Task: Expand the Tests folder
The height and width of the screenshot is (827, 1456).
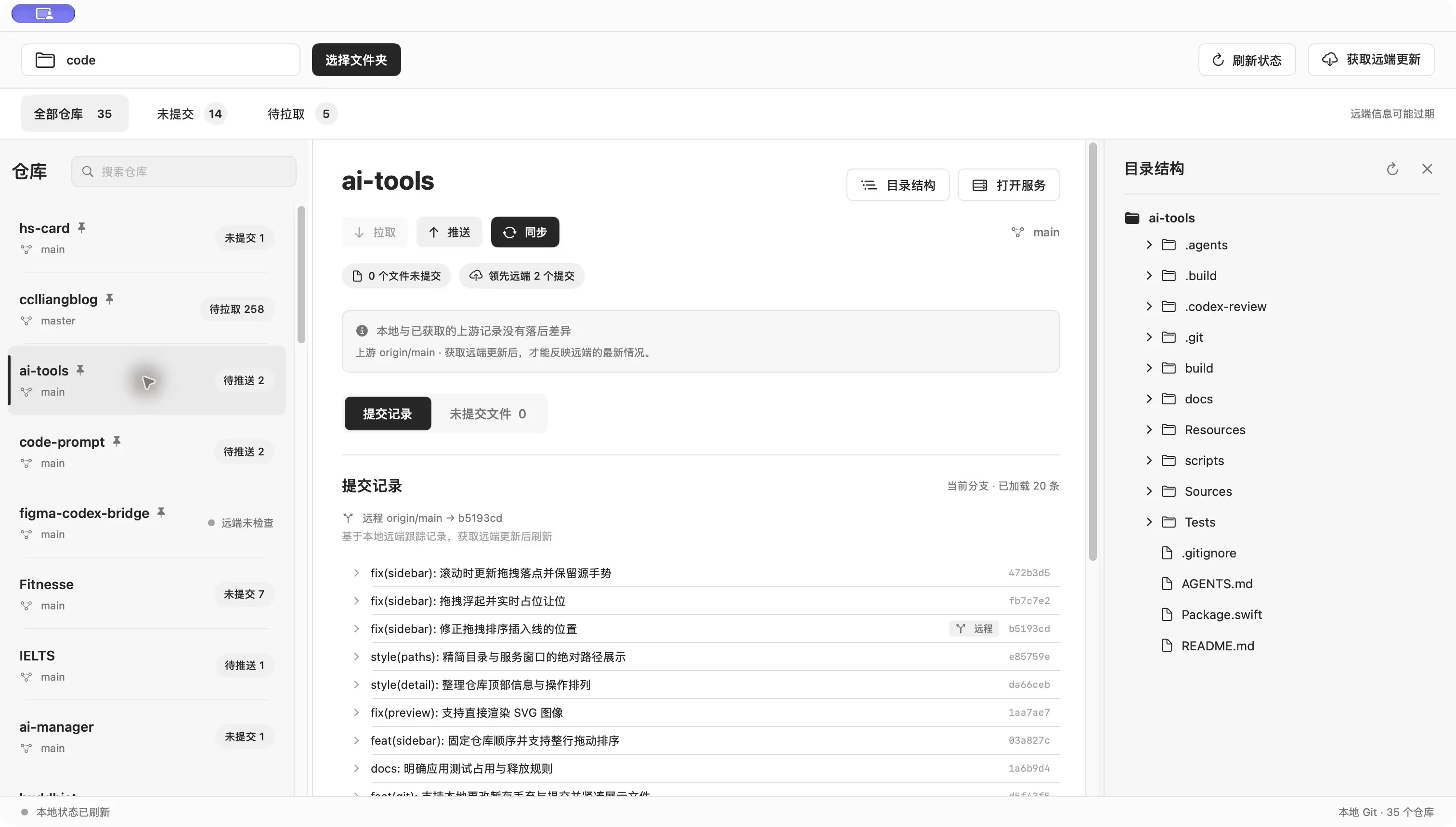Action: click(x=1149, y=522)
